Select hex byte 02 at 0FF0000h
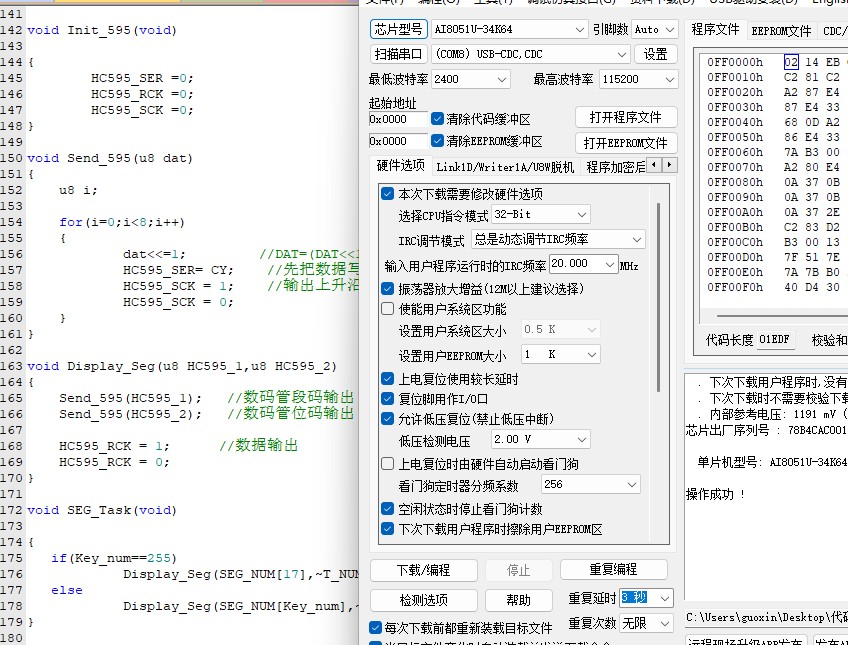Image resolution: width=848 pixels, height=645 pixels. click(791, 62)
